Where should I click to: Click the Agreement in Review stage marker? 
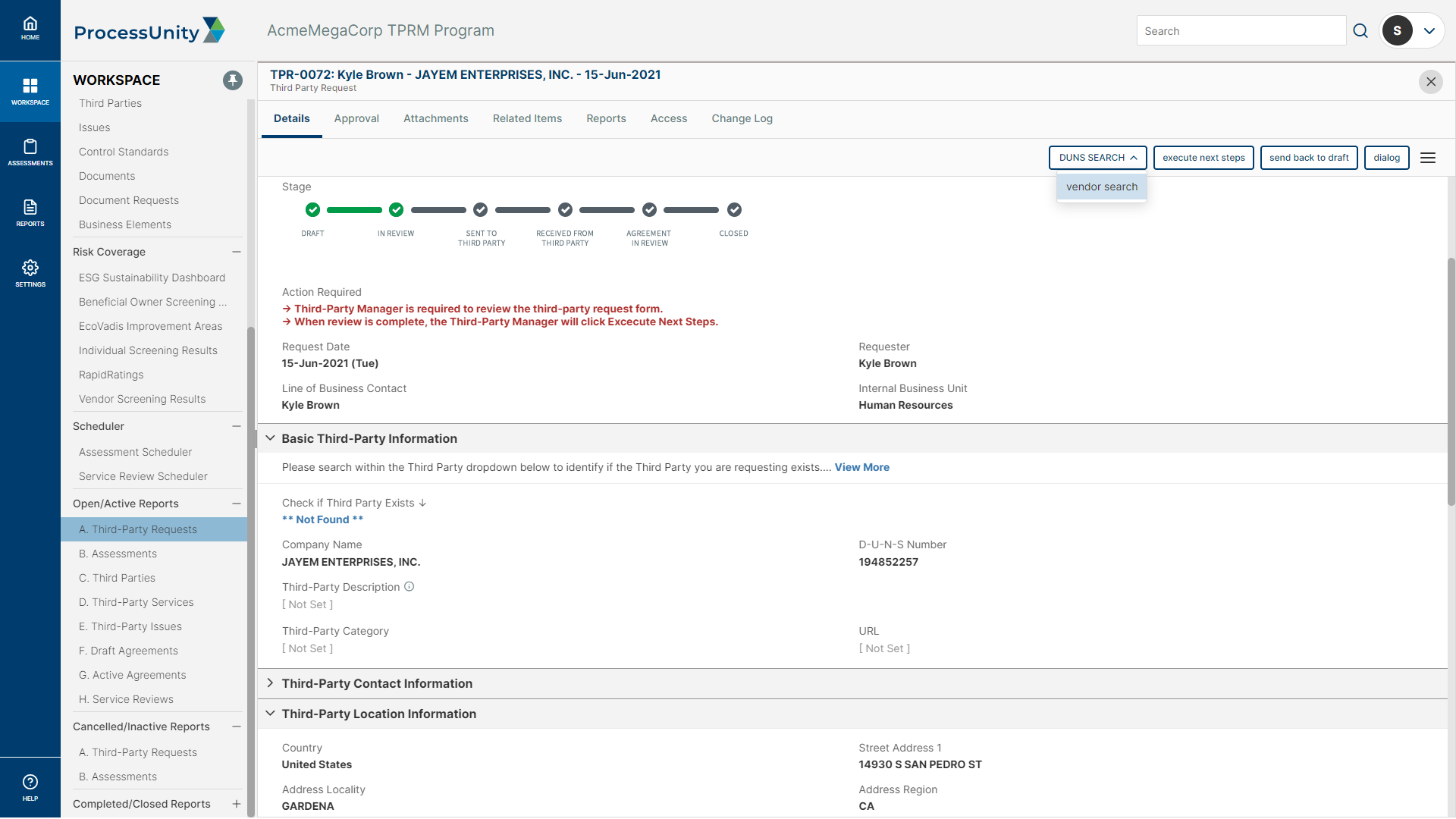click(x=649, y=210)
